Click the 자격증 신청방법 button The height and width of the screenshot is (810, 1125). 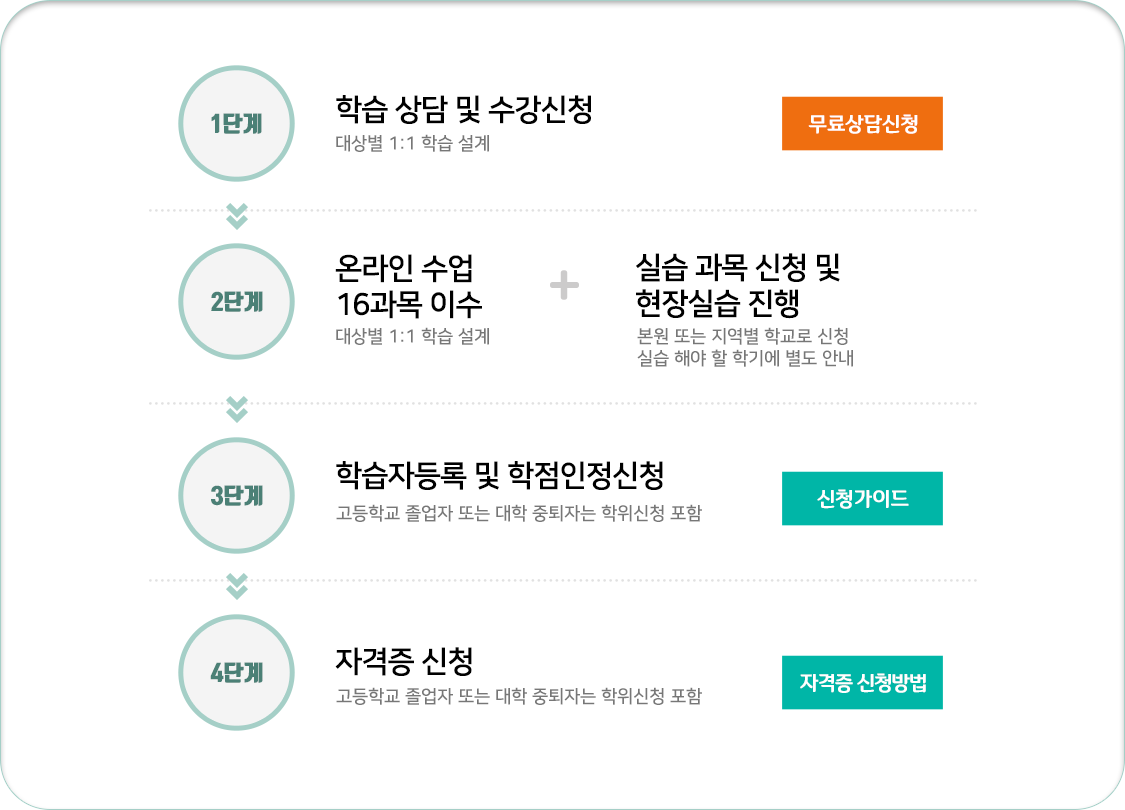(862, 682)
